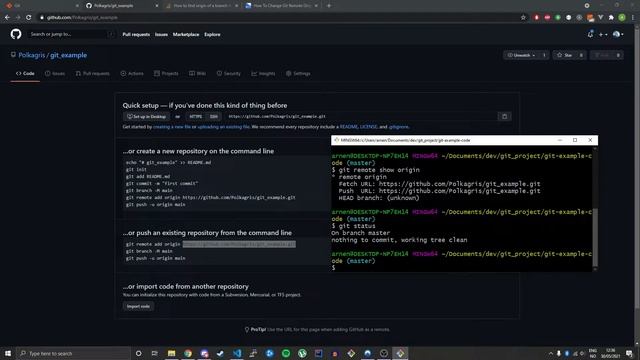The height and width of the screenshot is (360, 640).
Task: Open Windows notification center icon
Action: (629, 353)
